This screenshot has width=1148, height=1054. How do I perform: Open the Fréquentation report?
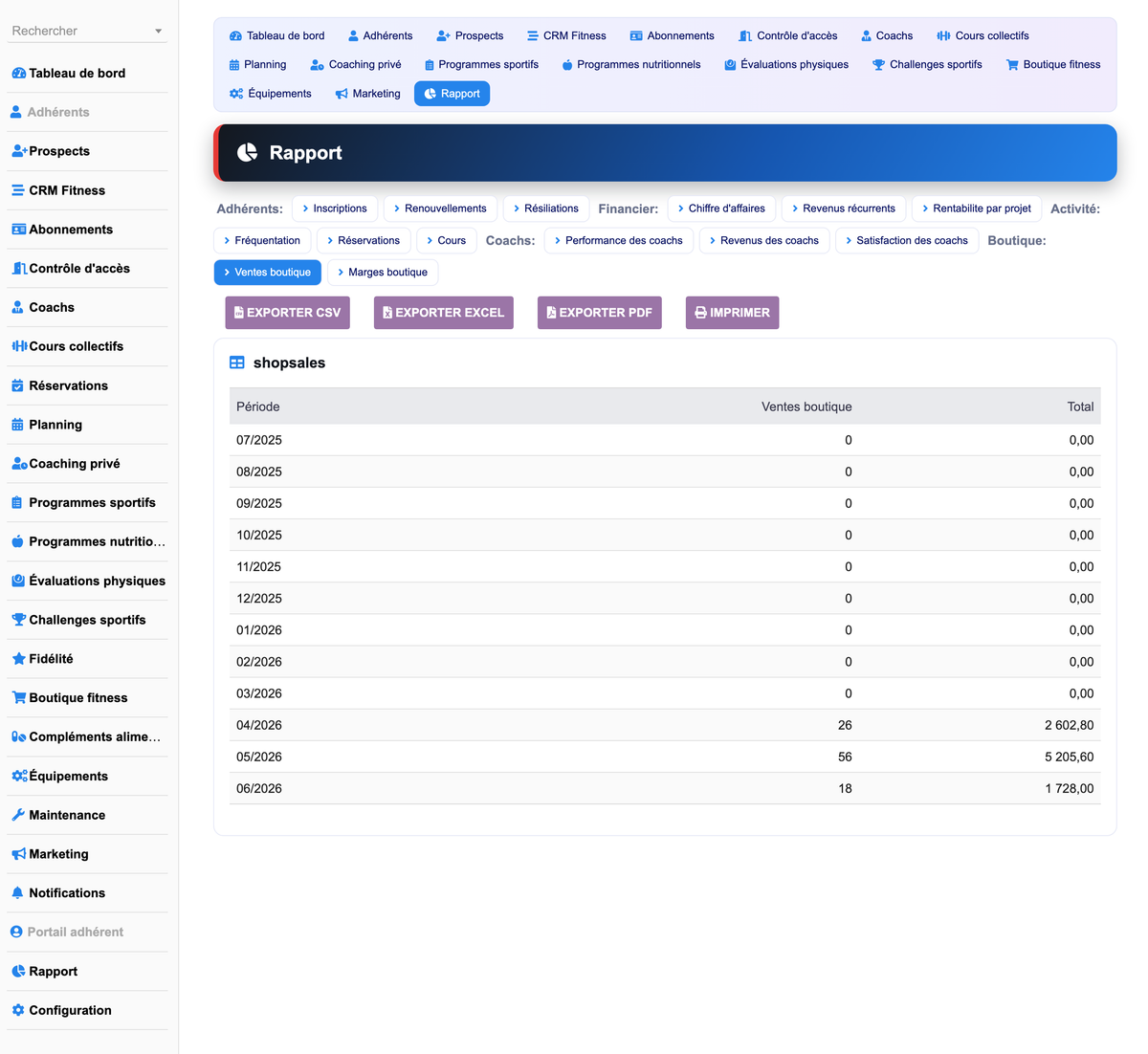pyautogui.click(x=262, y=240)
